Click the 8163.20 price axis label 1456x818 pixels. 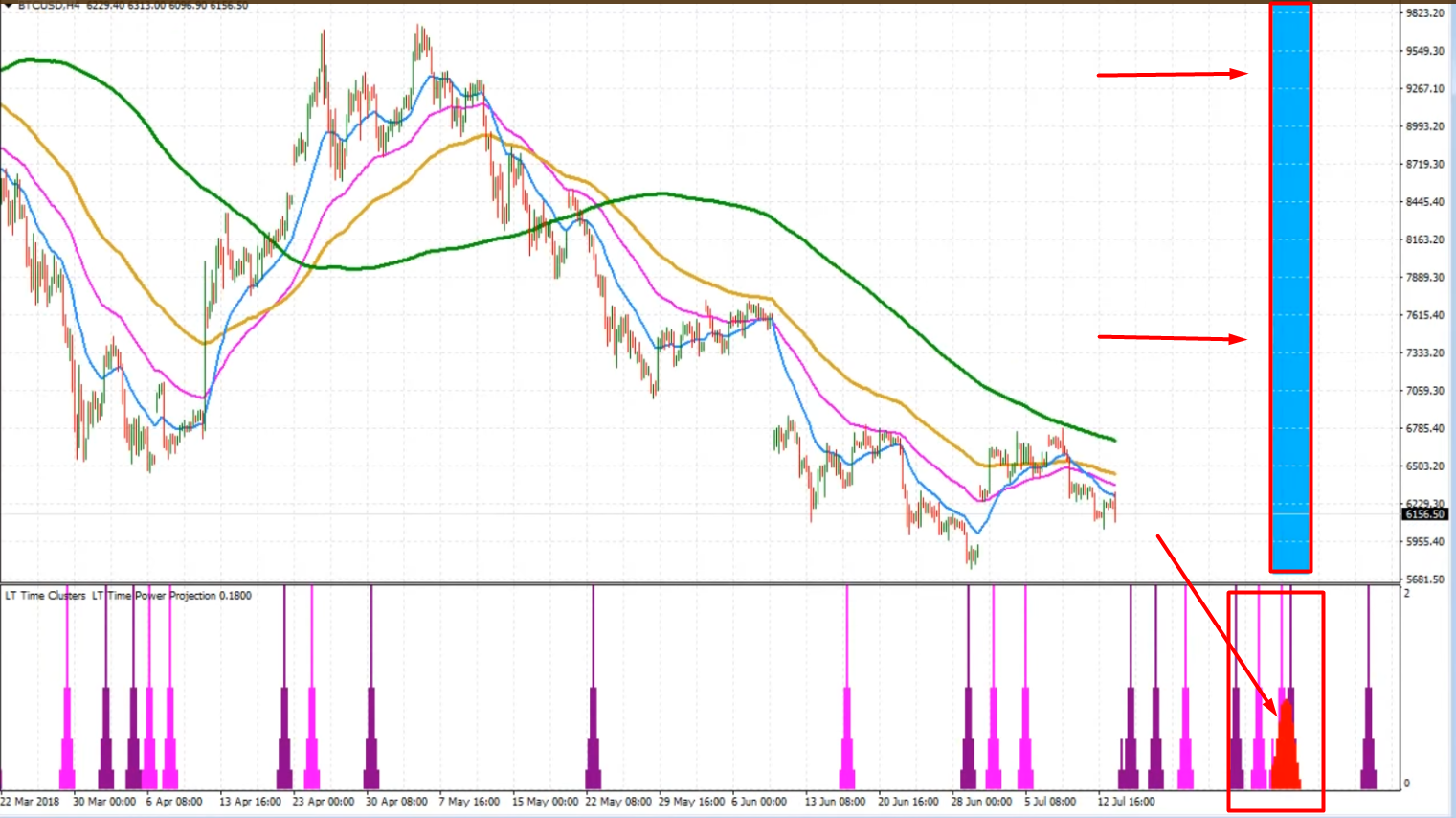click(1424, 239)
